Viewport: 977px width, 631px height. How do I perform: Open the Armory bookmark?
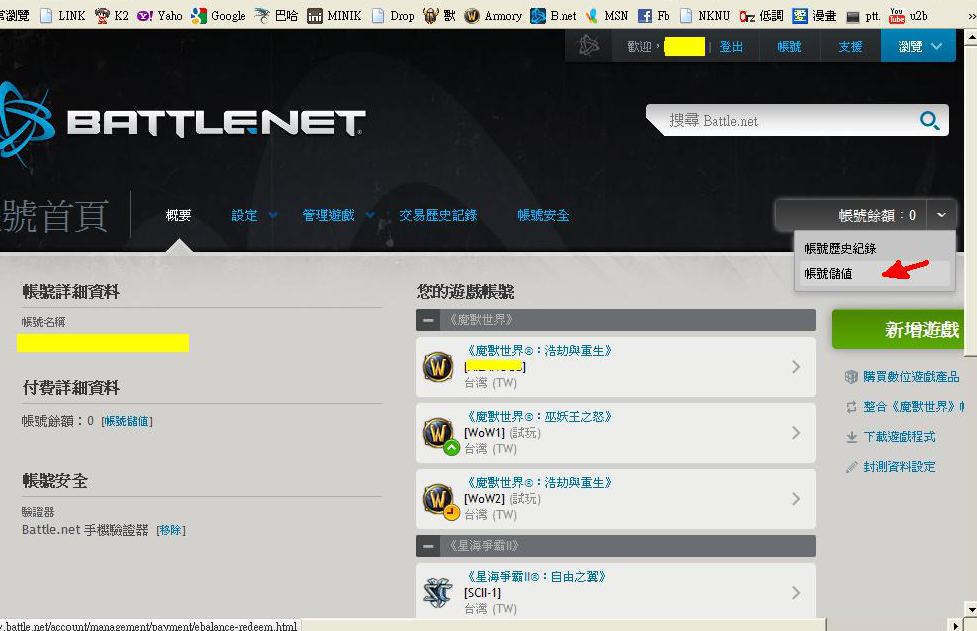(493, 16)
